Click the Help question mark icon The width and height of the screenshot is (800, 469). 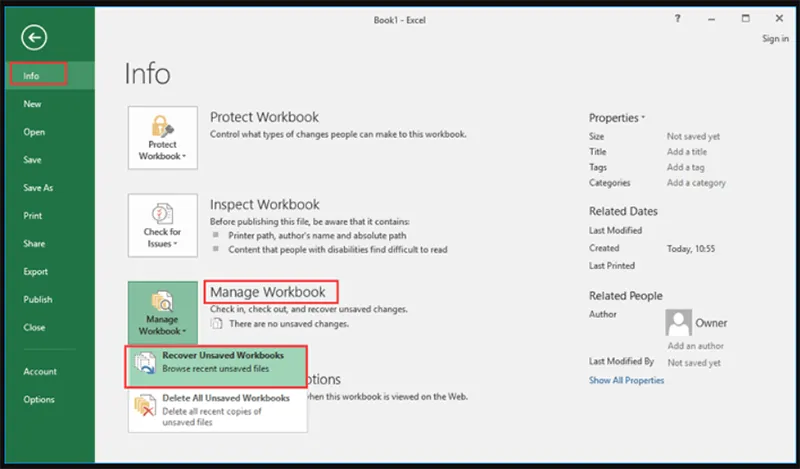(678, 18)
